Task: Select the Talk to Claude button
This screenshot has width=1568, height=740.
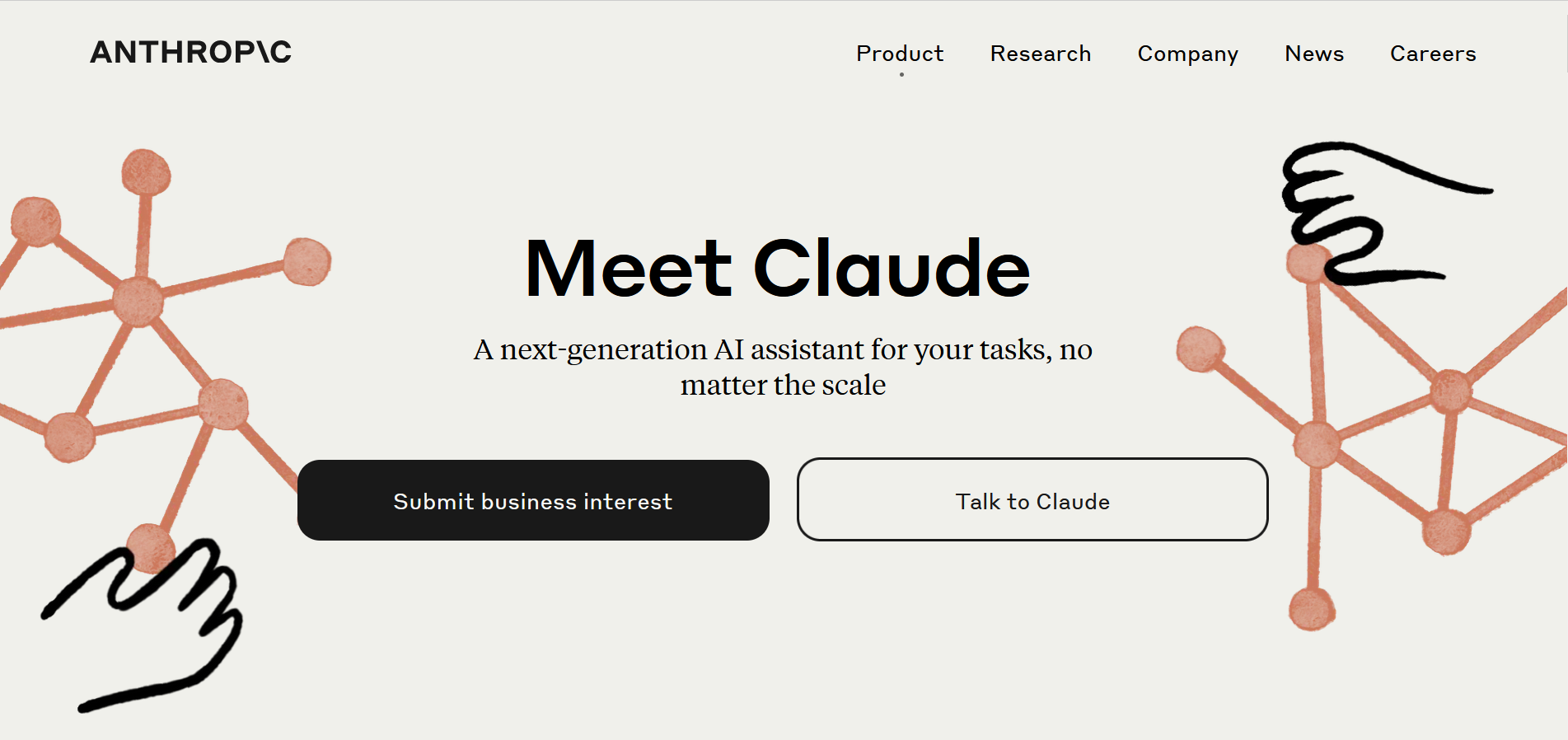Action: tap(1032, 499)
